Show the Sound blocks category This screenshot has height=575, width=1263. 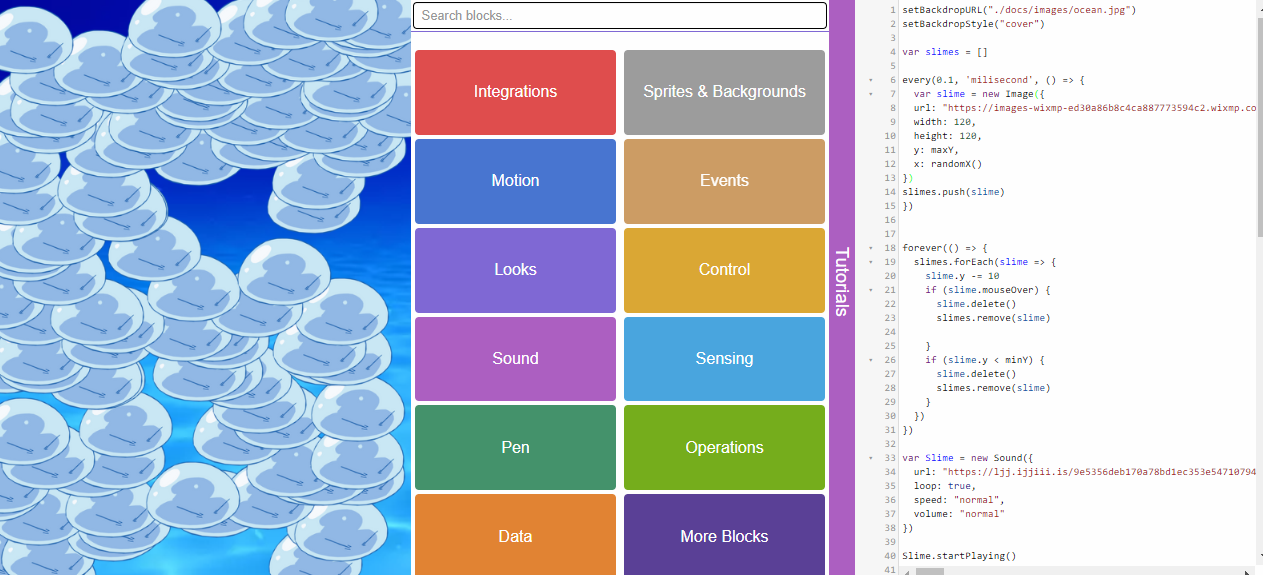pyautogui.click(x=515, y=359)
